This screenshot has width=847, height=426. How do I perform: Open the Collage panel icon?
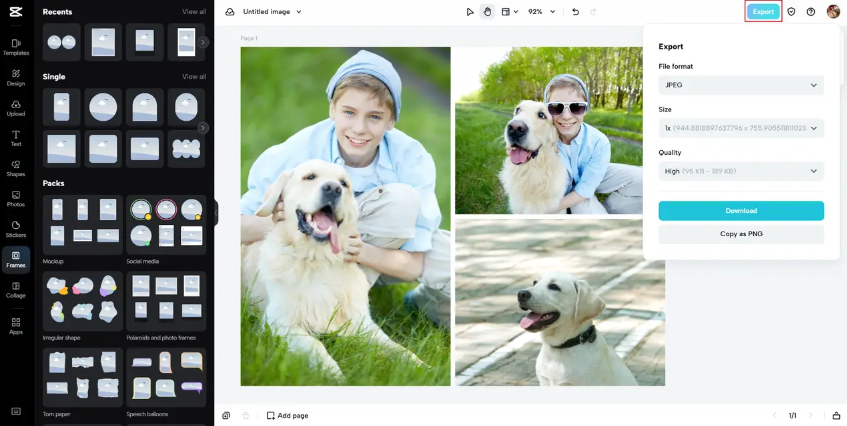(16, 289)
